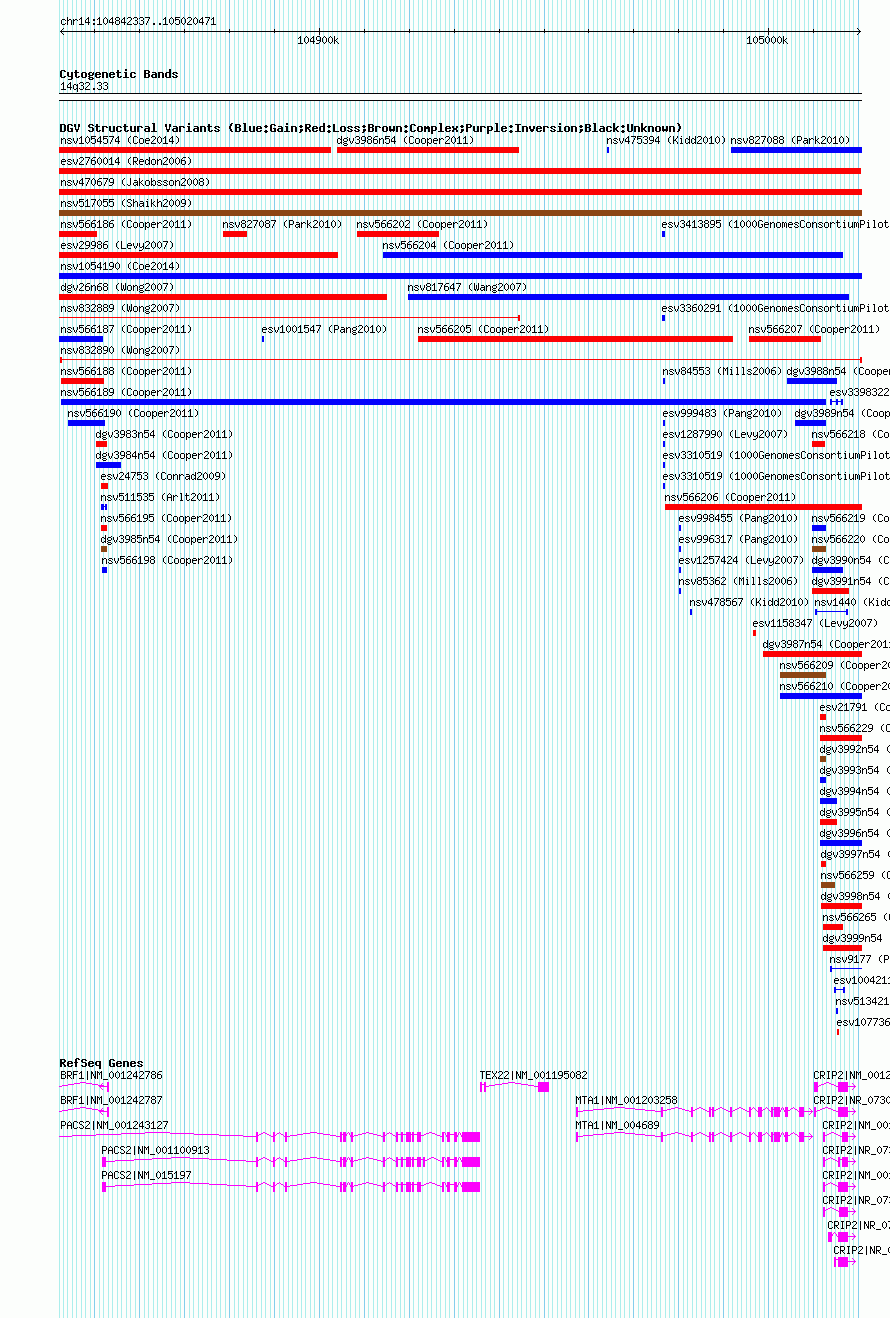Click dgv3984n54 (Cooper2011) label
The height and width of the screenshot is (1318, 890).
[x=164, y=455]
